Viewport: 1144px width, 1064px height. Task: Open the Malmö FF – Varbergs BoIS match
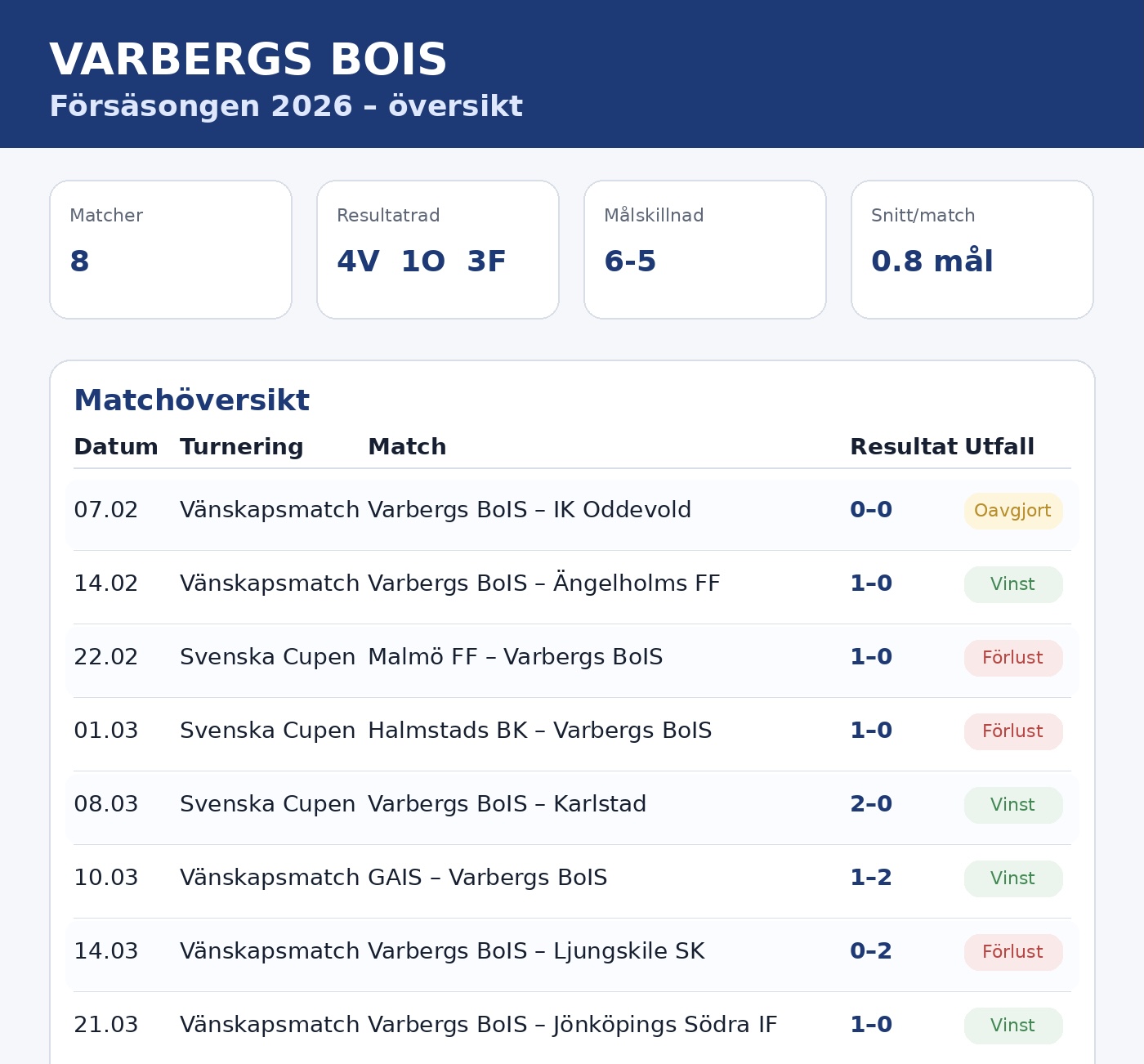pos(516,657)
